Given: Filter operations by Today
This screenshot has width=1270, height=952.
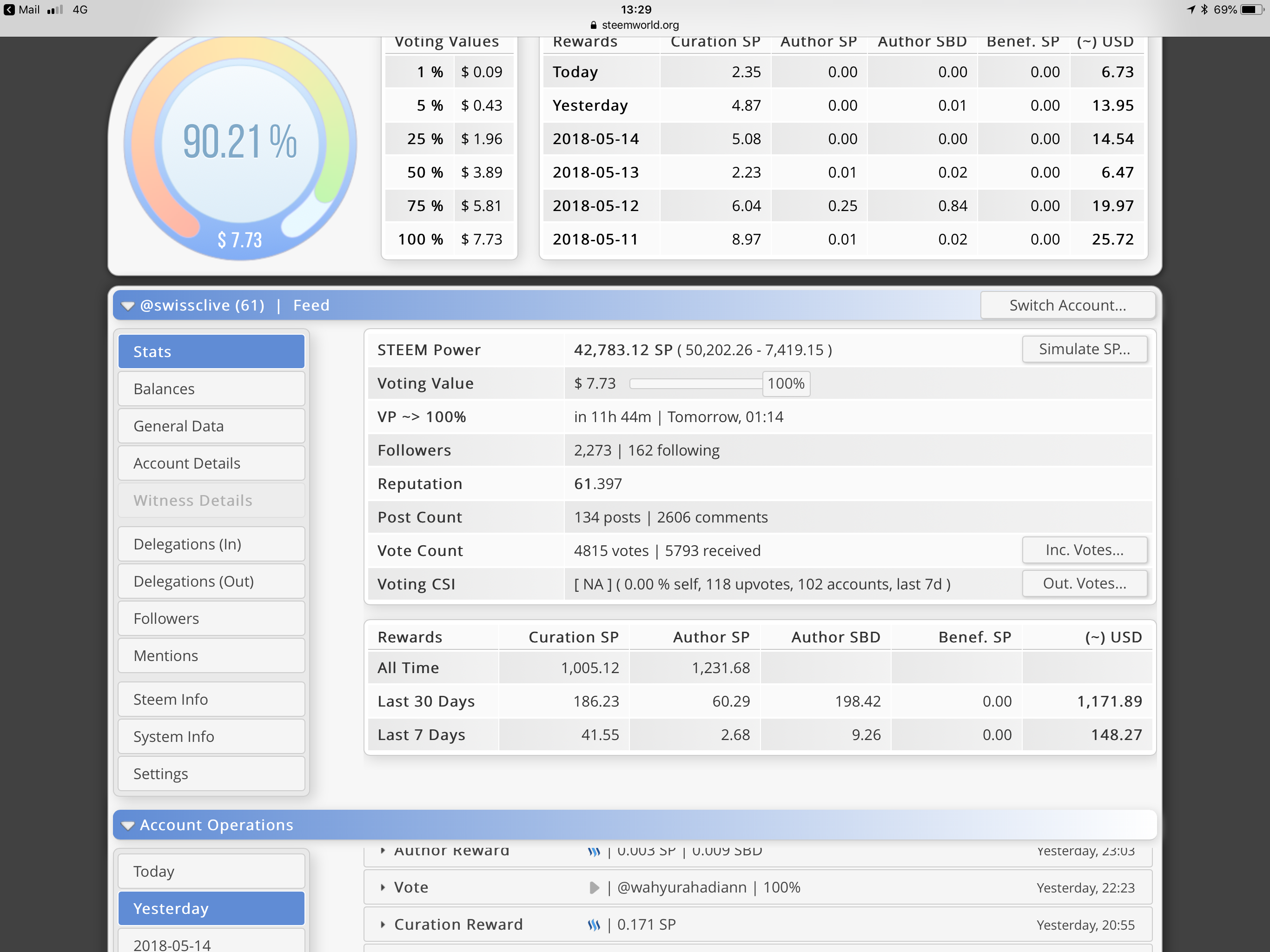Looking at the screenshot, I should click(212, 871).
